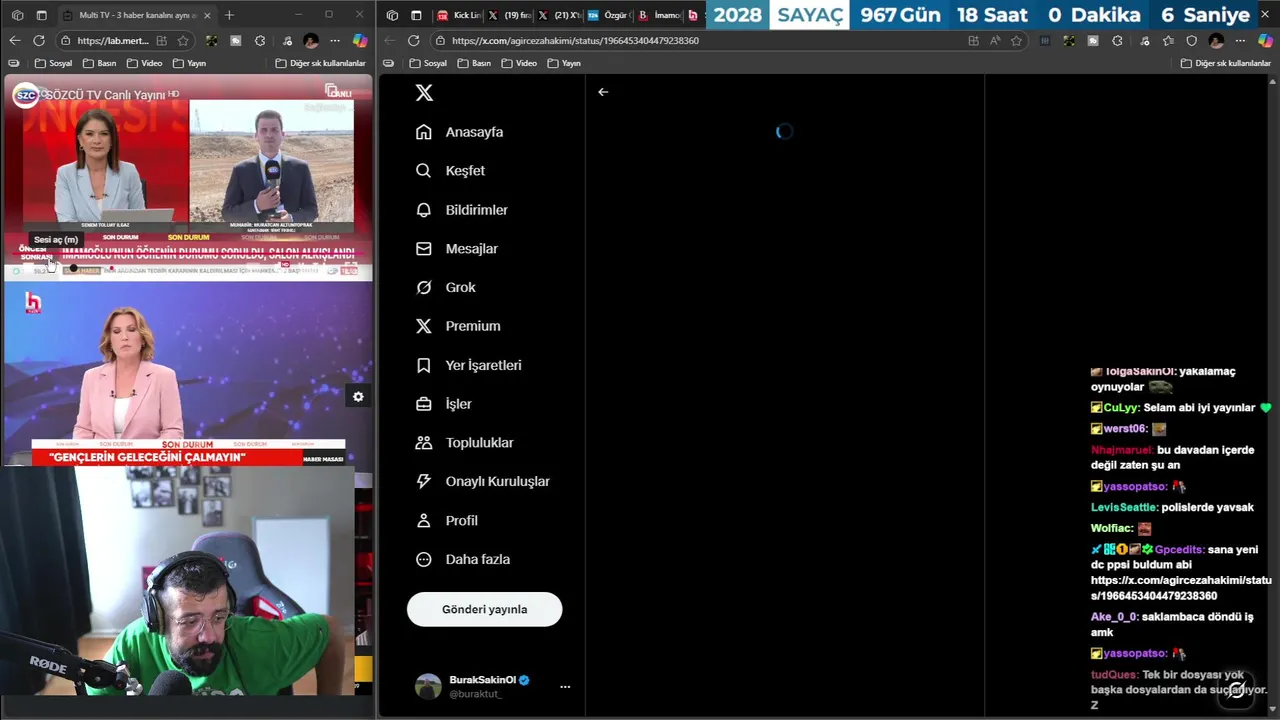Open the İşler briefcase icon
The height and width of the screenshot is (720, 1280).
tap(424, 404)
